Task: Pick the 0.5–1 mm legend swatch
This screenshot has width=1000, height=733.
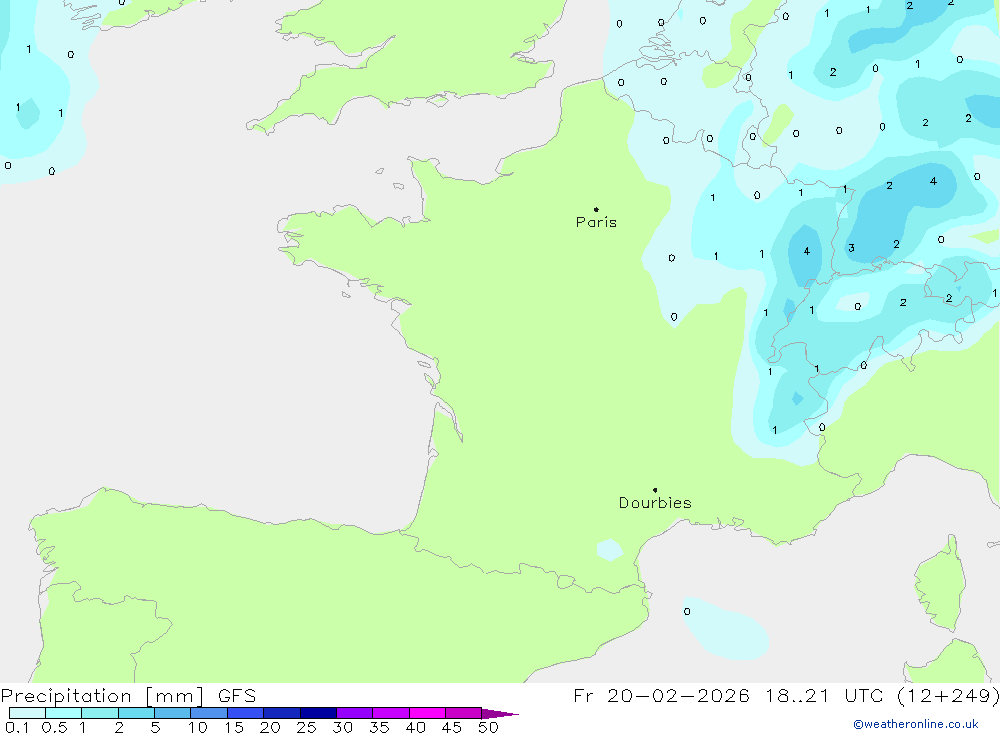Action: click(64, 713)
